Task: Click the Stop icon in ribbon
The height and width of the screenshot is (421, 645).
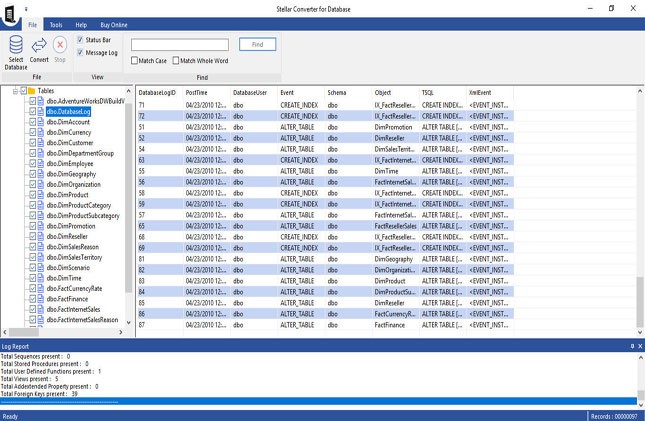Action: point(60,45)
